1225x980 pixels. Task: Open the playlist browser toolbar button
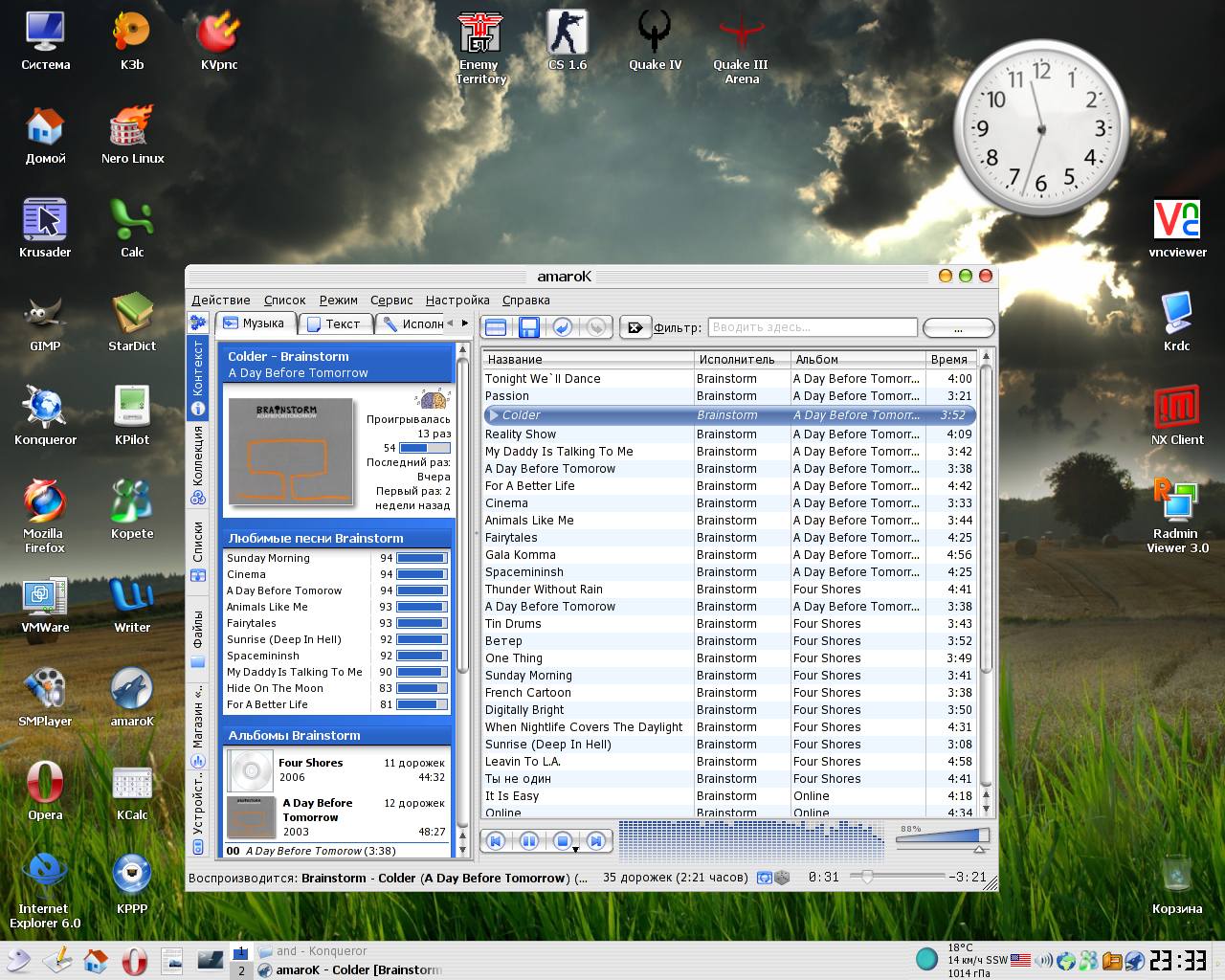coord(496,327)
